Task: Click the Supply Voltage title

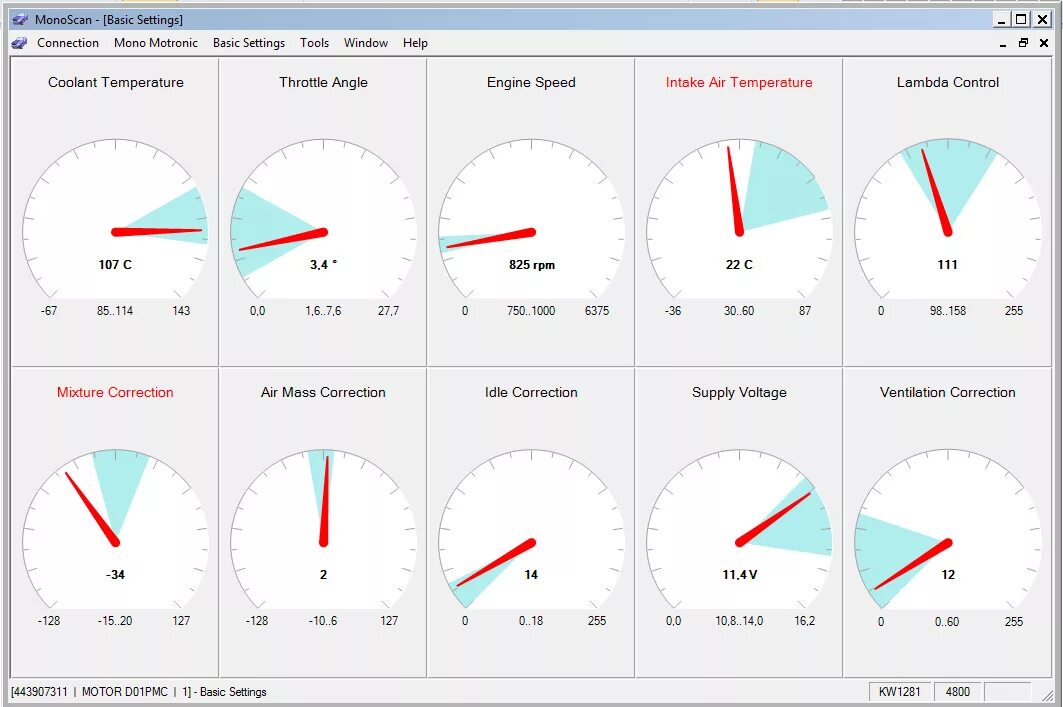Action: [x=739, y=392]
